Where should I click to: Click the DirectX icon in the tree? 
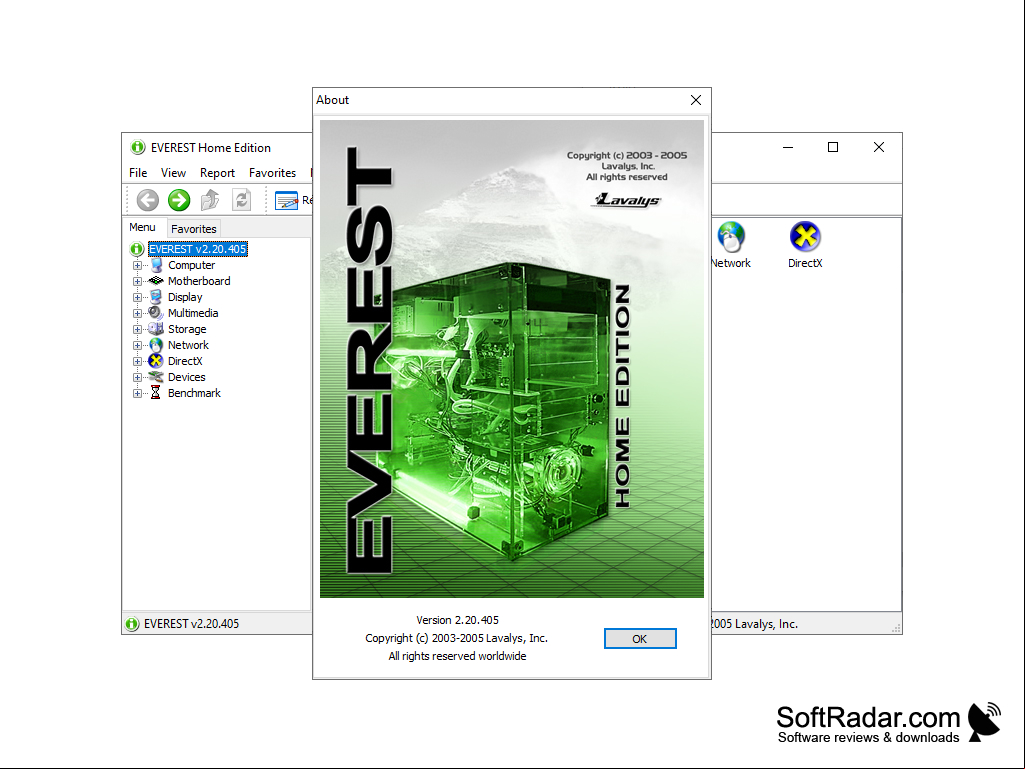156,361
